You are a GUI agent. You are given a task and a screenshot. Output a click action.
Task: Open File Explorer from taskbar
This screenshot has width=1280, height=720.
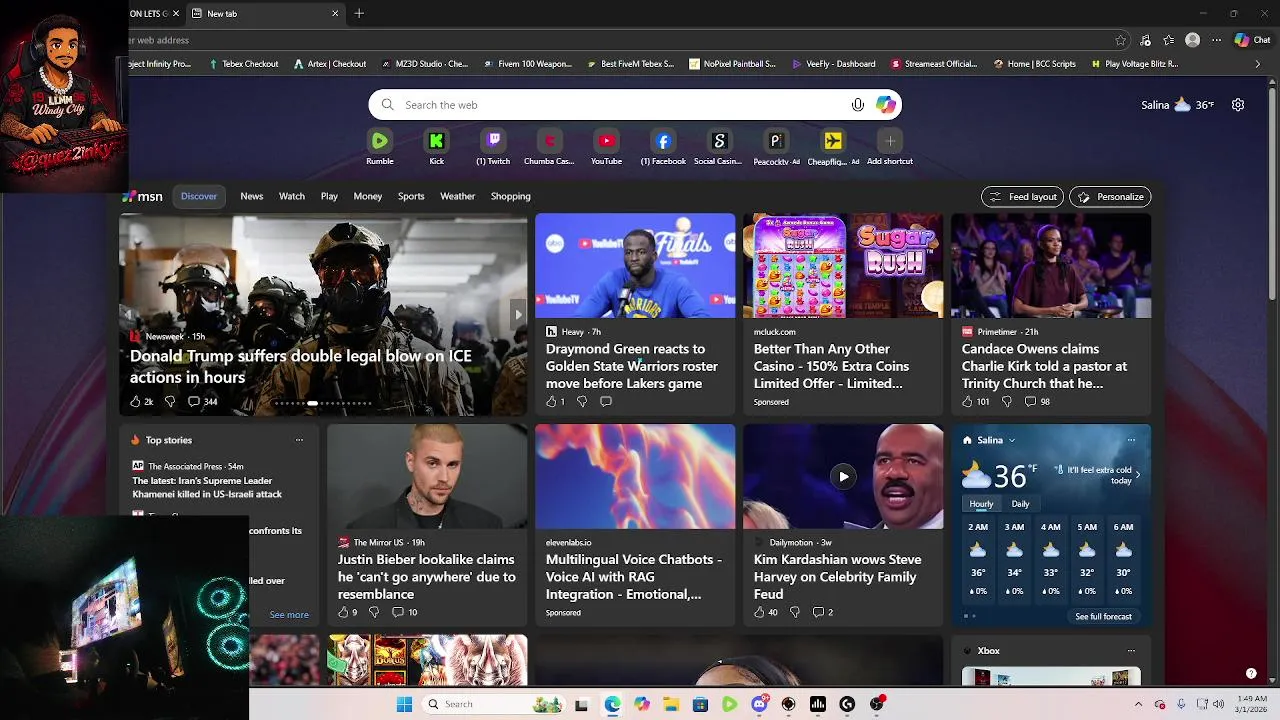(x=671, y=704)
